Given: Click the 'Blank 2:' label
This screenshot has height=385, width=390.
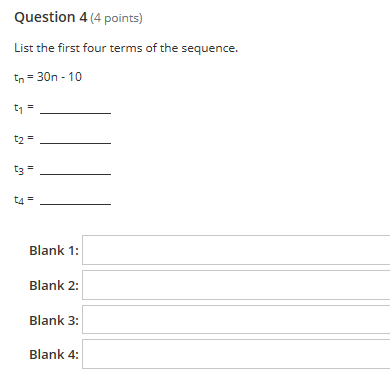Looking at the screenshot, I should tap(54, 285).
